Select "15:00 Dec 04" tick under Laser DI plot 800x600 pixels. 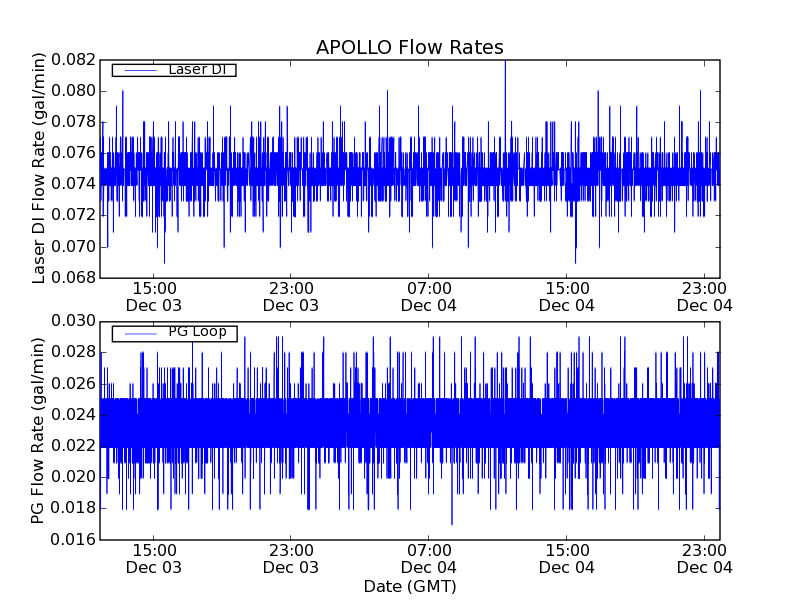[x=567, y=297]
